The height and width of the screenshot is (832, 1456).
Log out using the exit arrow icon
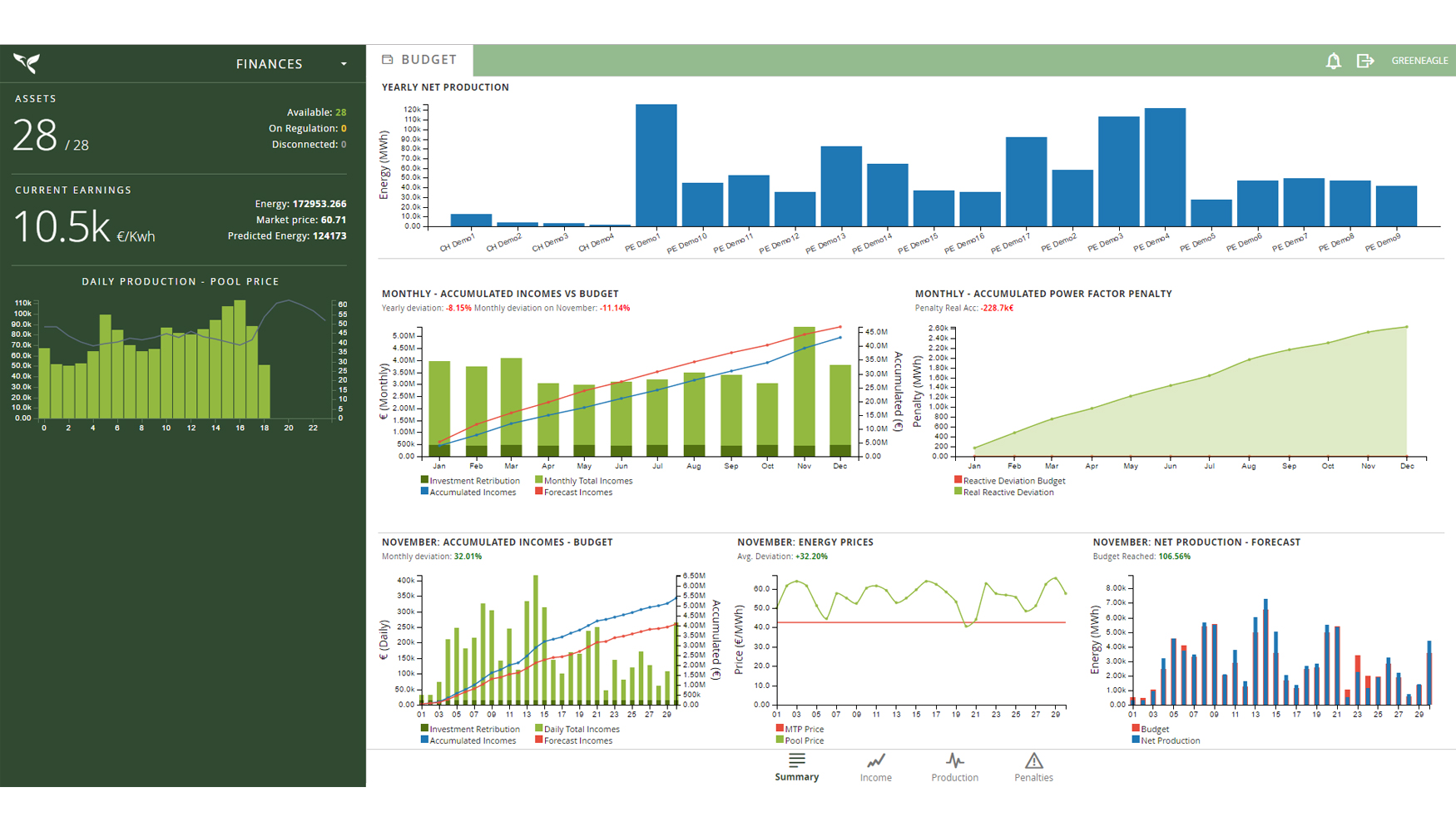pyautogui.click(x=1365, y=61)
